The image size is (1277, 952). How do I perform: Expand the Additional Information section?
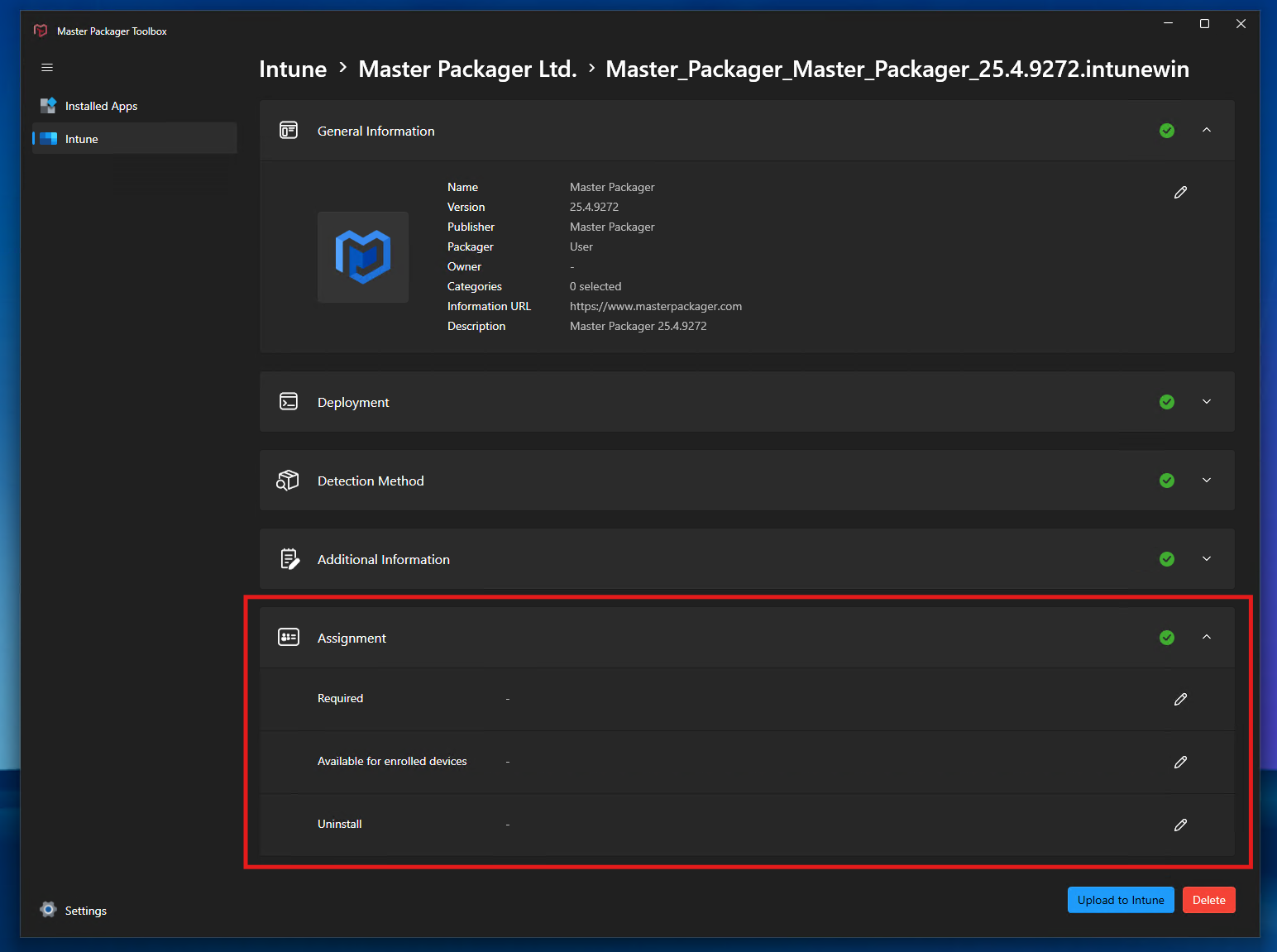(x=1207, y=558)
